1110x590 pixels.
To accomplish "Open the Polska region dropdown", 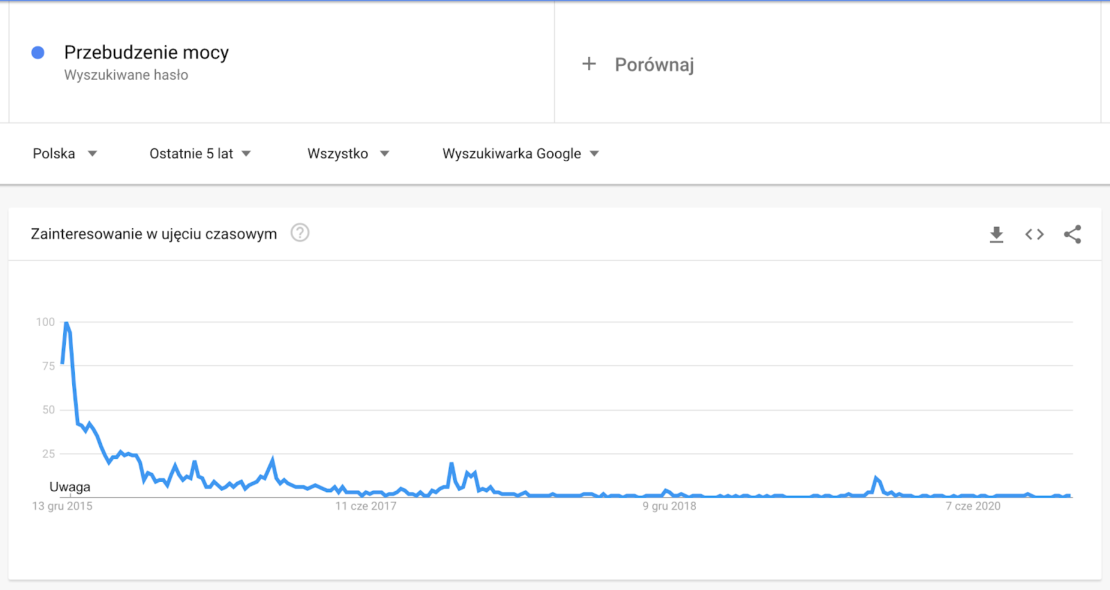I will tap(65, 153).
